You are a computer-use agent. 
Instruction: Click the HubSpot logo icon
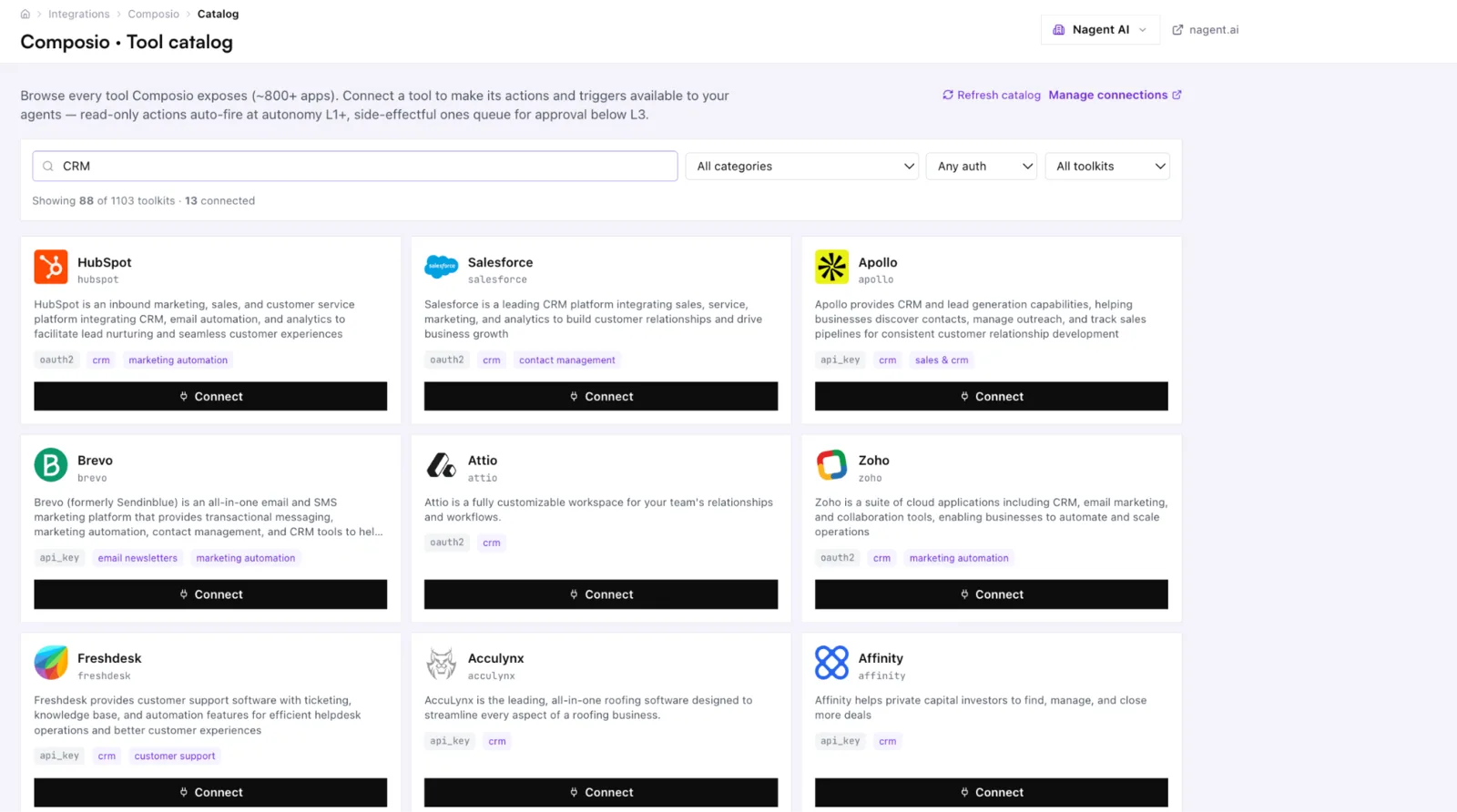(51, 267)
